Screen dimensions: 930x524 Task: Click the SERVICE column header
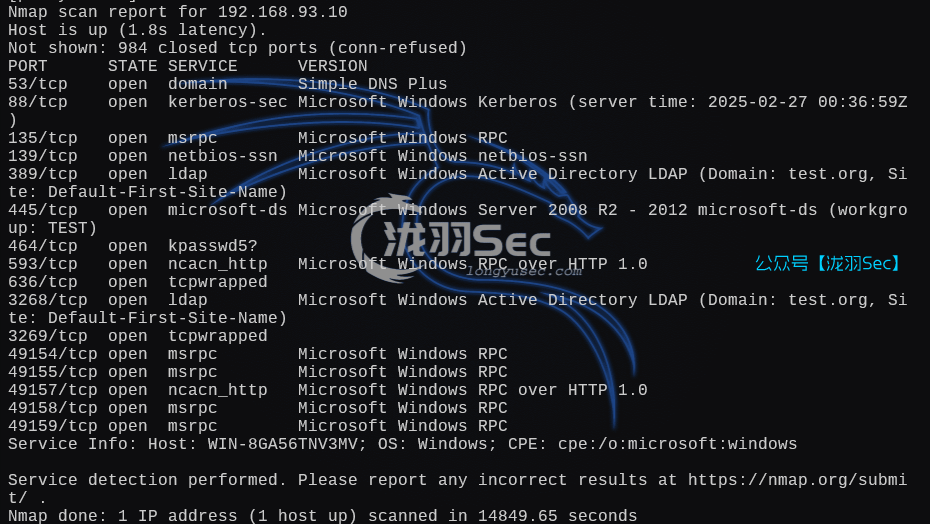[202, 66]
